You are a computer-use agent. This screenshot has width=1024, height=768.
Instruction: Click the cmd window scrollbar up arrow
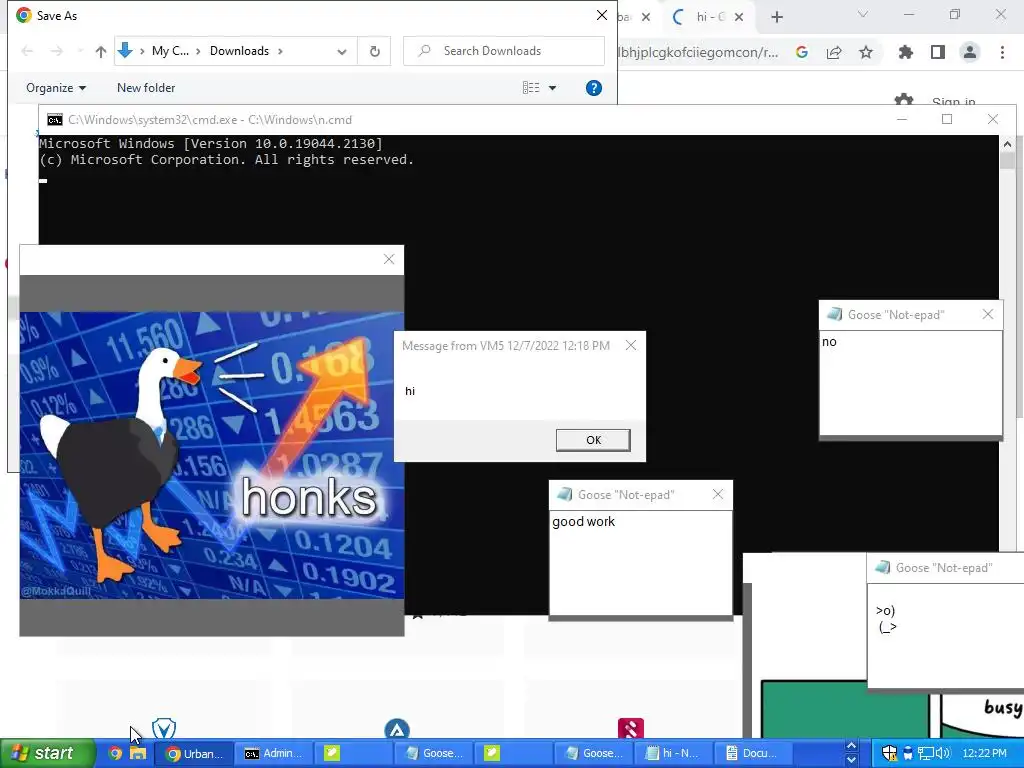1007,144
